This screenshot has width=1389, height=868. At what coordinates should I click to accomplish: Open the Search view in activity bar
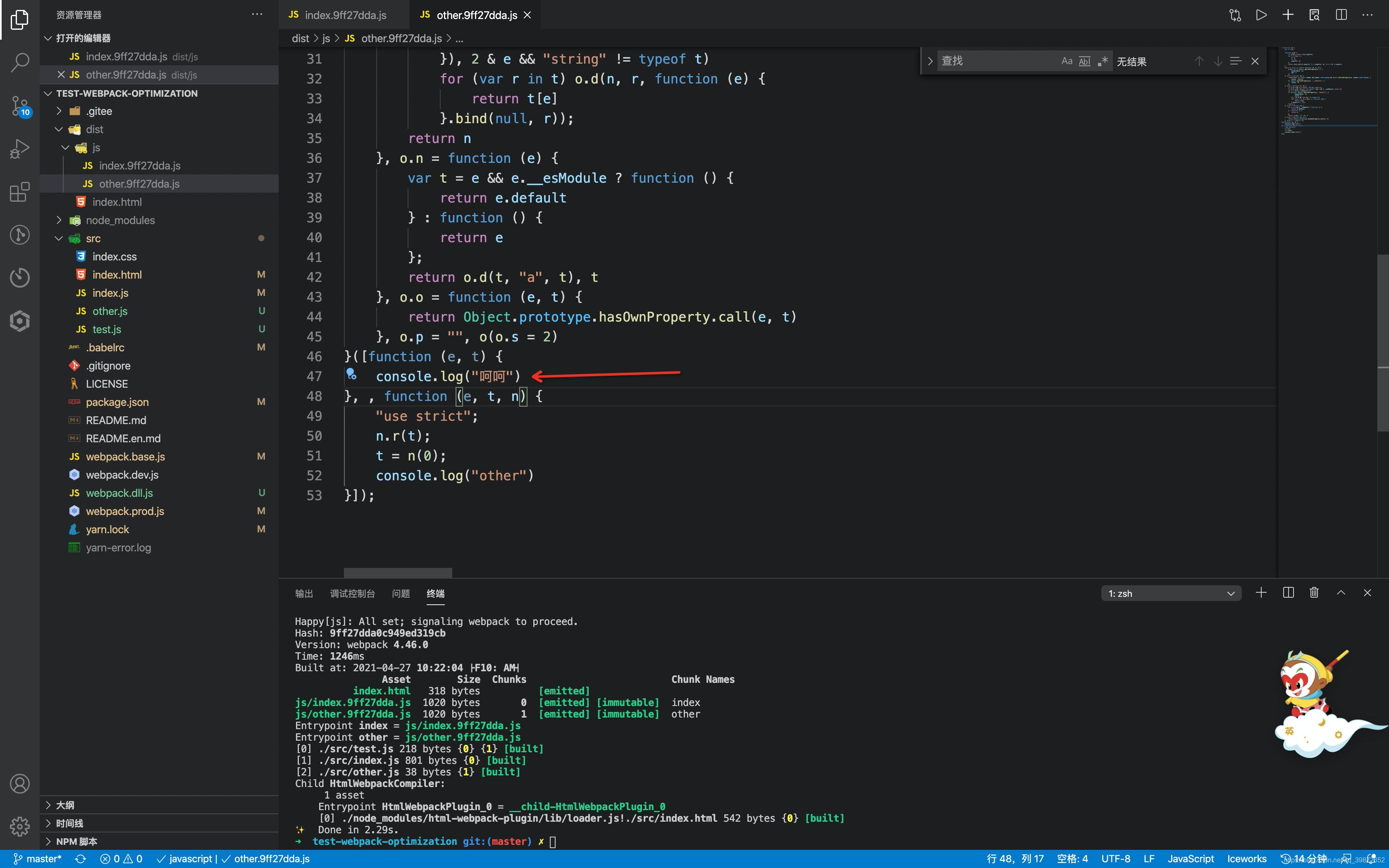pos(19,62)
